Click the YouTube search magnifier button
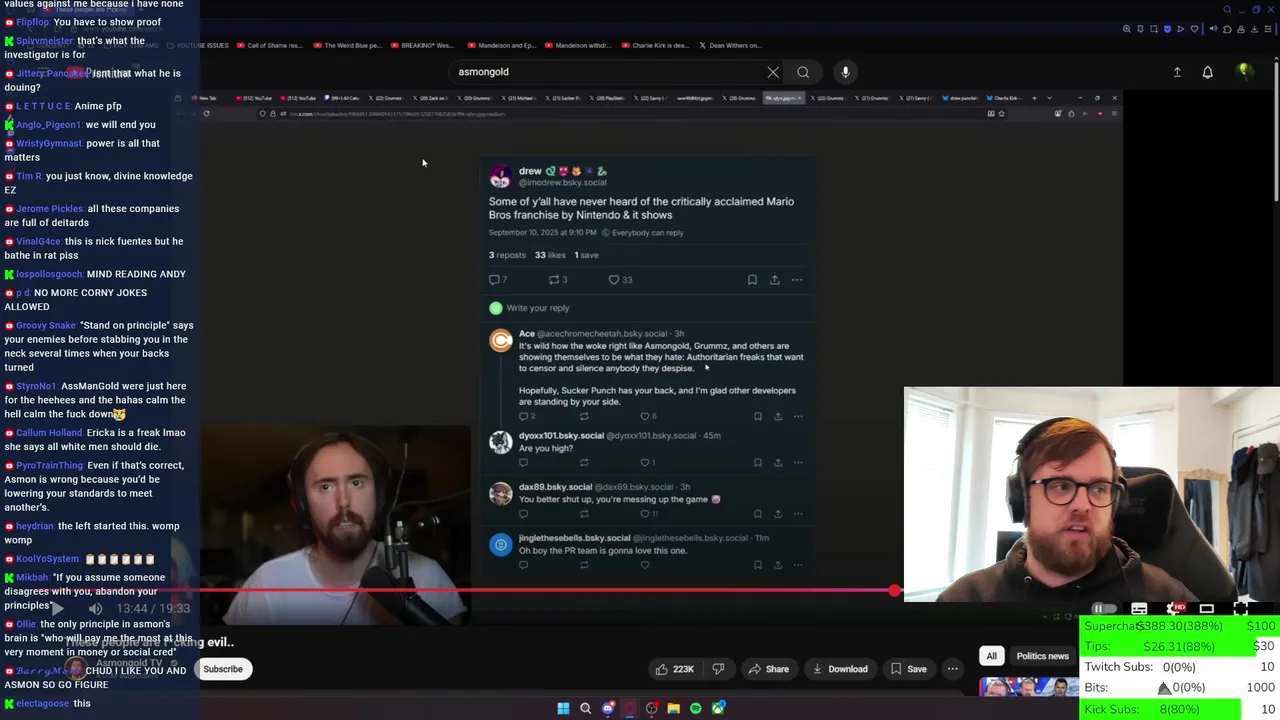The height and width of the screenshot is (720, 1280). (x=803, y=72)
